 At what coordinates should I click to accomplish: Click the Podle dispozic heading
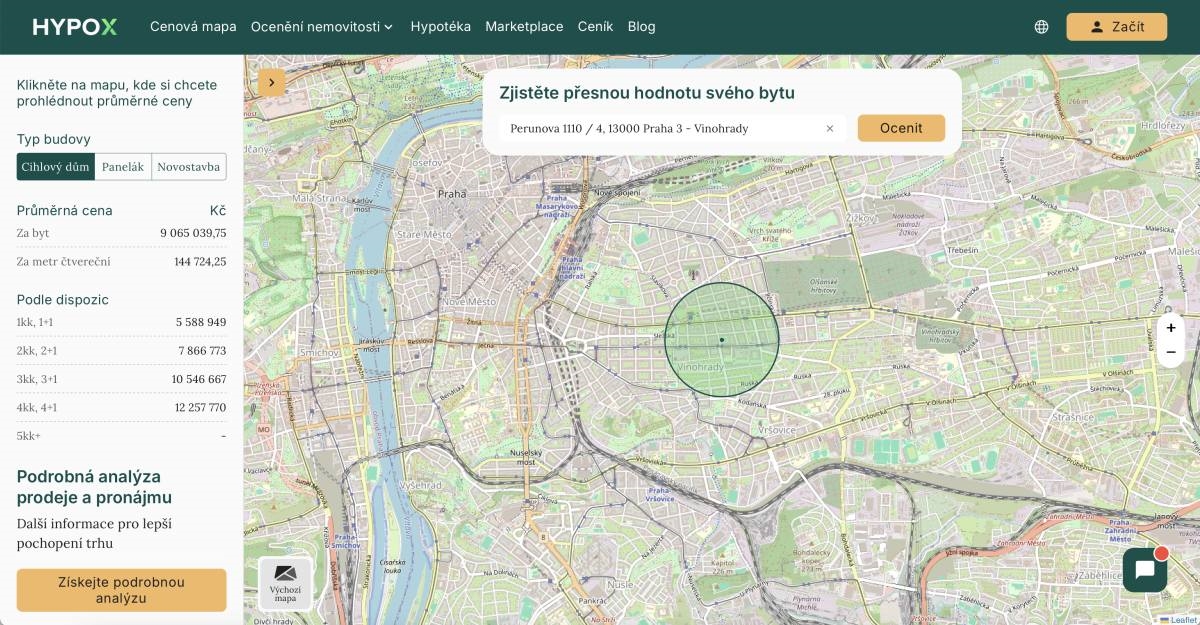pyautogui.click(x=63, y=299)
